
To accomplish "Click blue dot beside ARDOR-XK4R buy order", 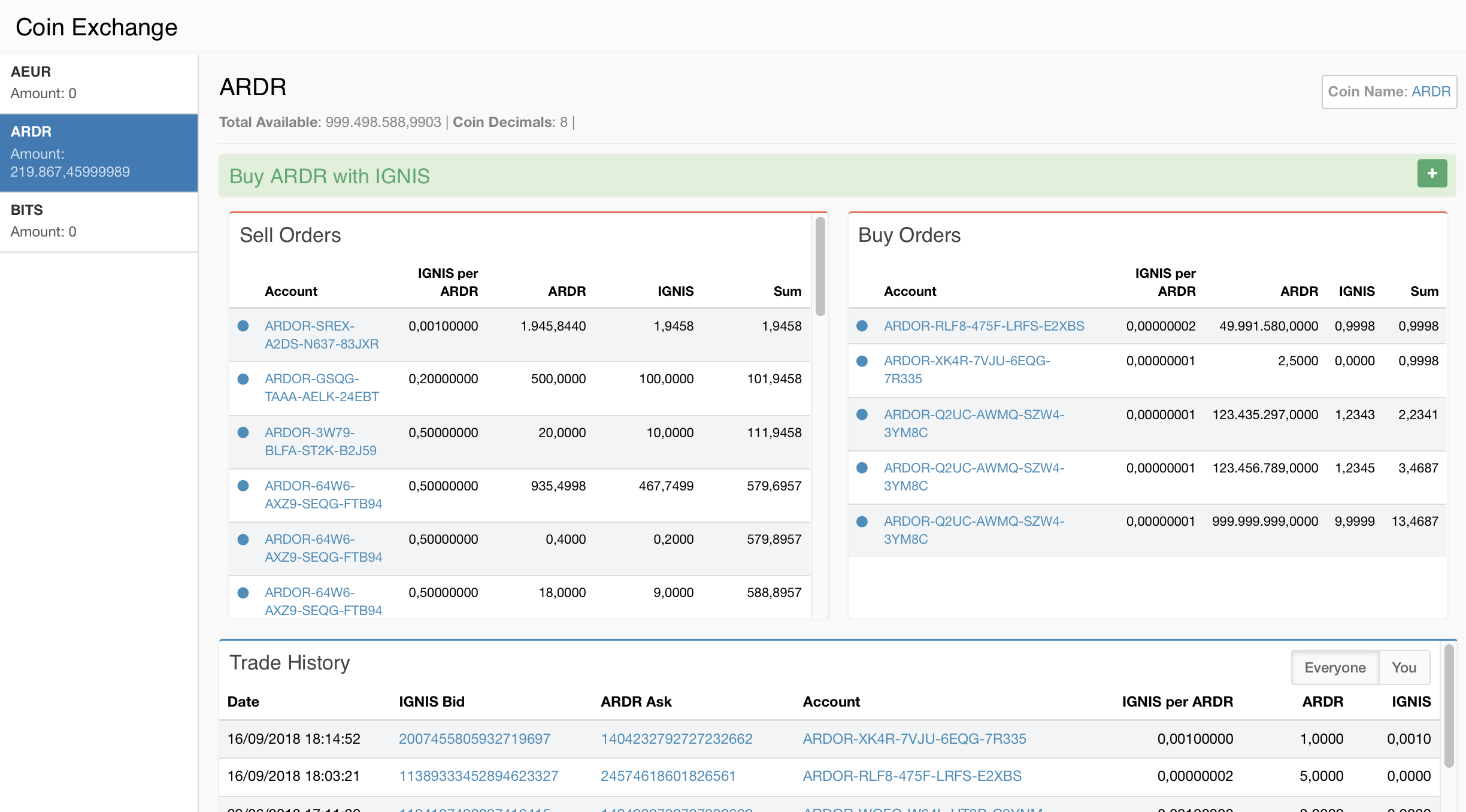I will point(862,361).
